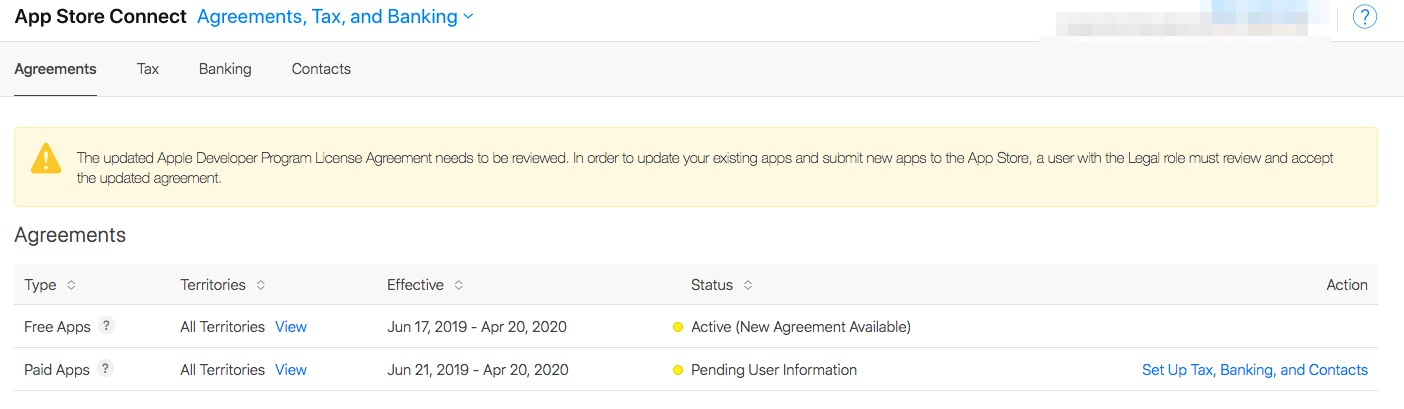Image resolution: width=1404 pixels, height=409 pixels.
Task: Switch to the Tax tab
Action: (148, 69)
